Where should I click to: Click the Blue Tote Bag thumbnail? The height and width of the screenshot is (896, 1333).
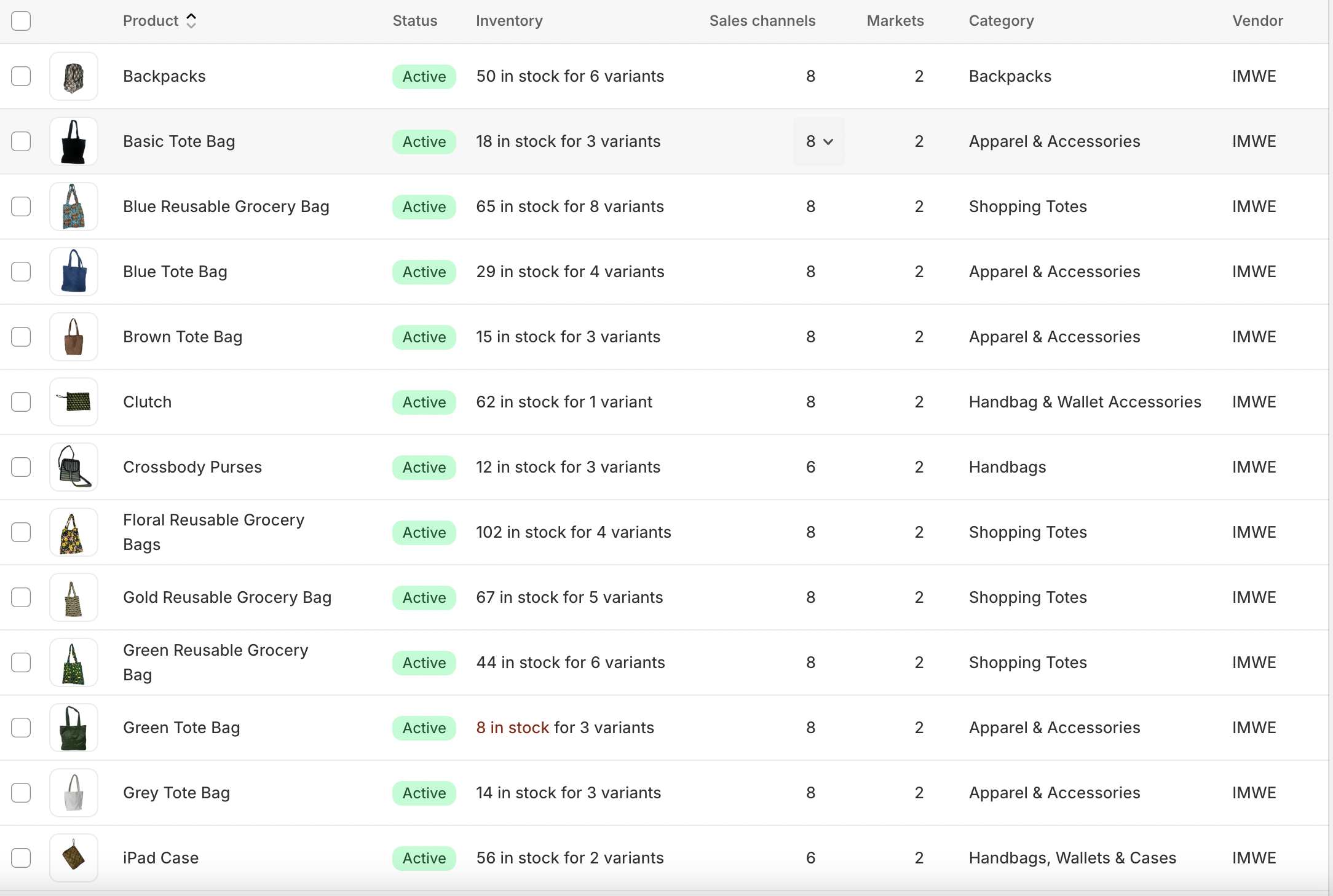74,272
